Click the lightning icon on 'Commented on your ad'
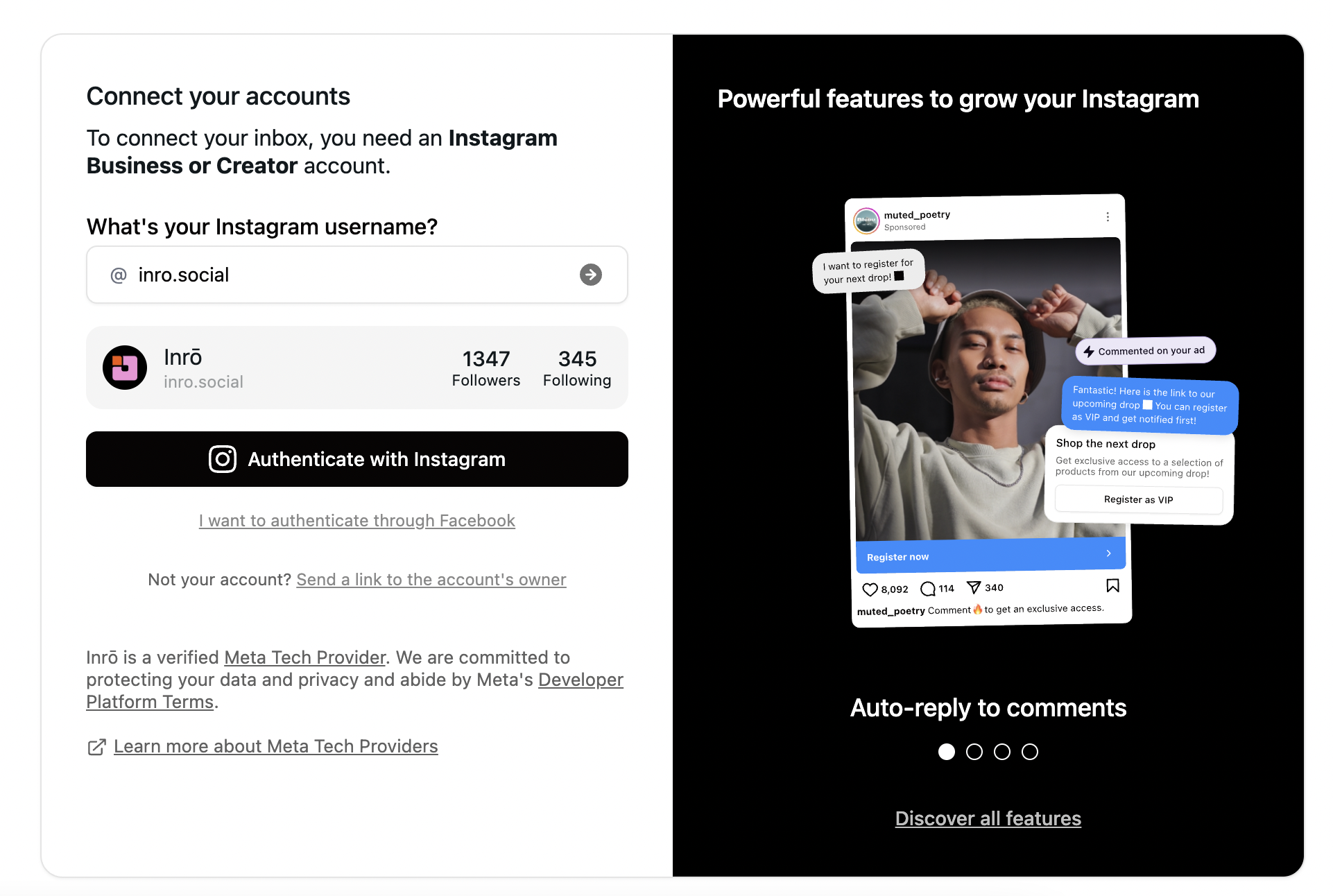This screenshot has width=1333, height=896. [x=1089, y=350]
